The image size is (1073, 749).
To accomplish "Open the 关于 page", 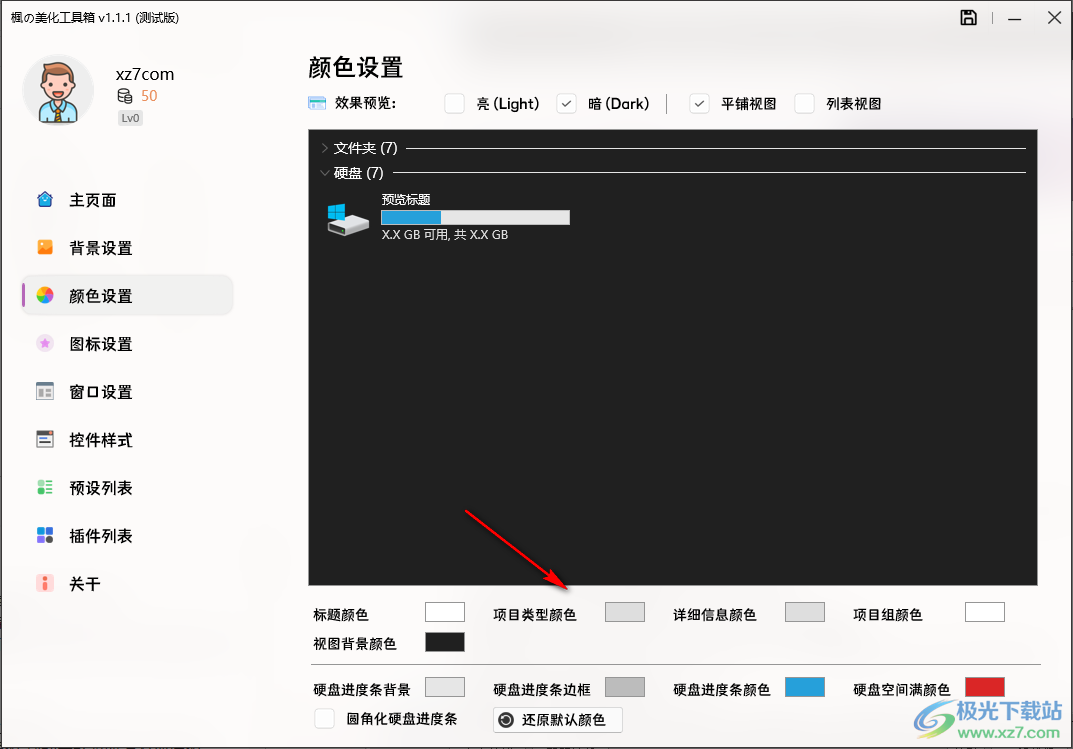I will pyautogui.click(x=127, y=583).
